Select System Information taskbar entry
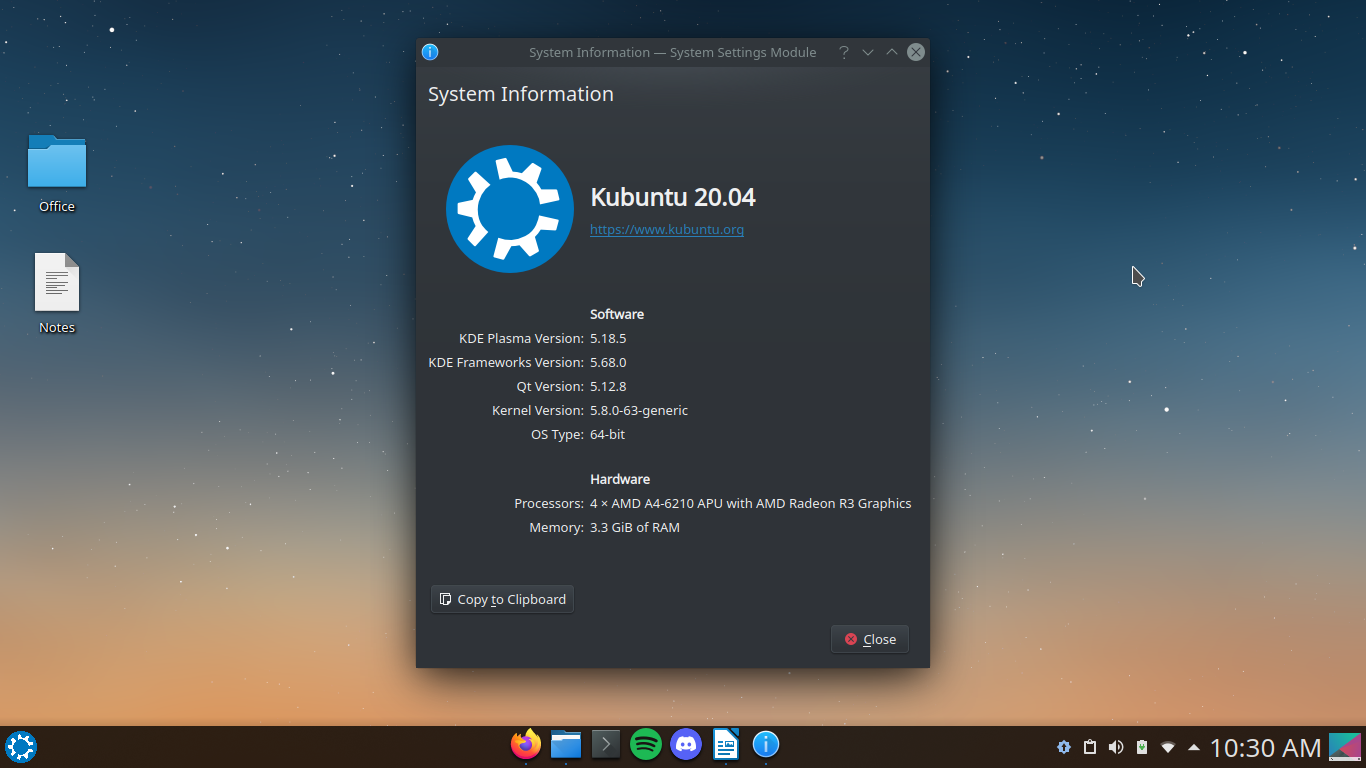Image resolution: width=1366 pixels, height=768 pixels. [766, 744]
